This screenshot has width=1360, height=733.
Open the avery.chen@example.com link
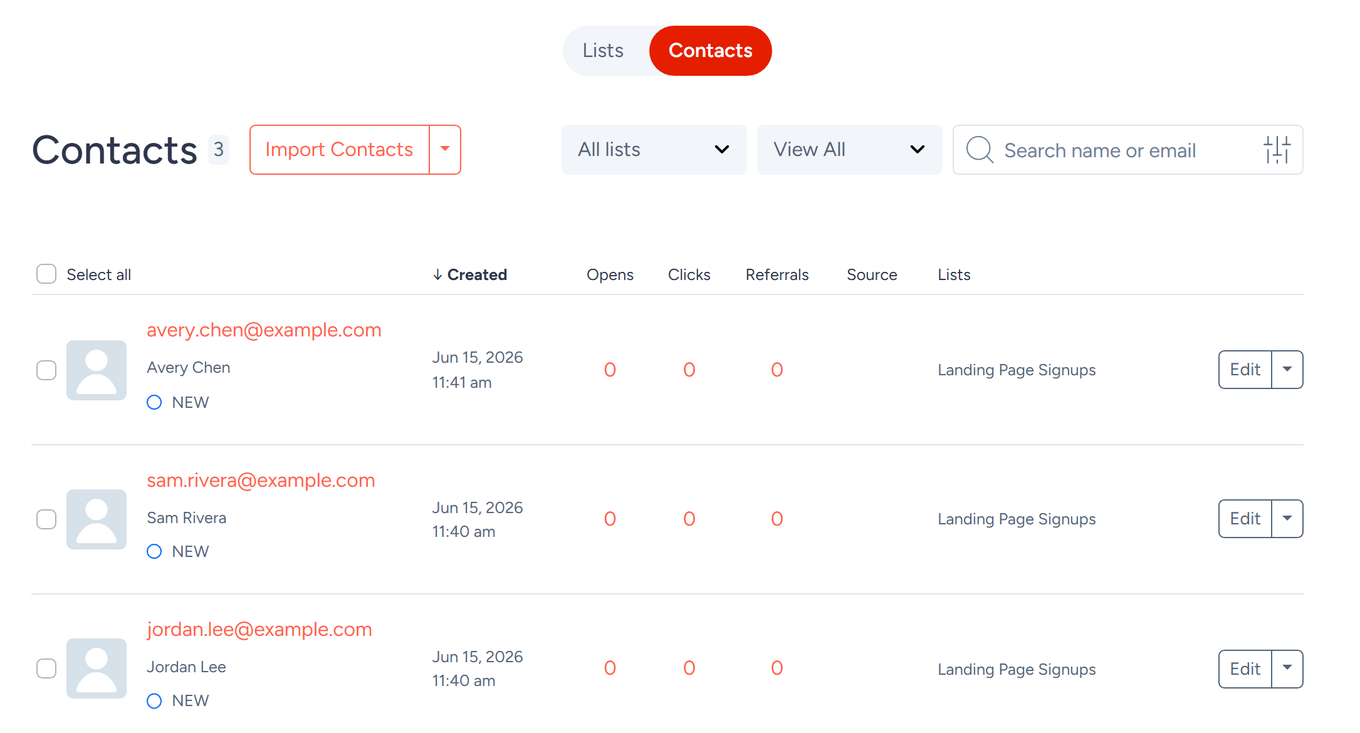264,330
